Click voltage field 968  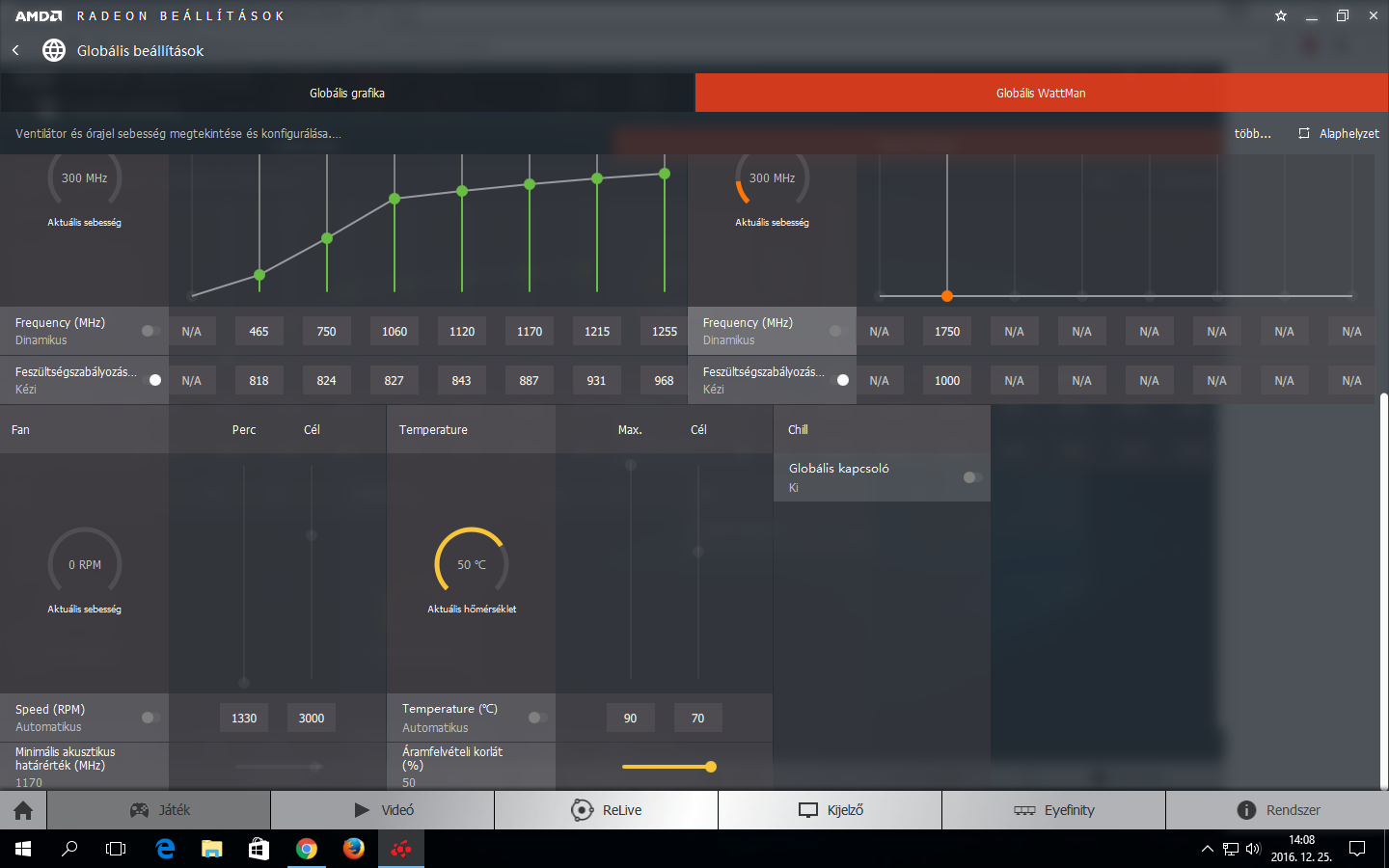click(x=664, y=380)
